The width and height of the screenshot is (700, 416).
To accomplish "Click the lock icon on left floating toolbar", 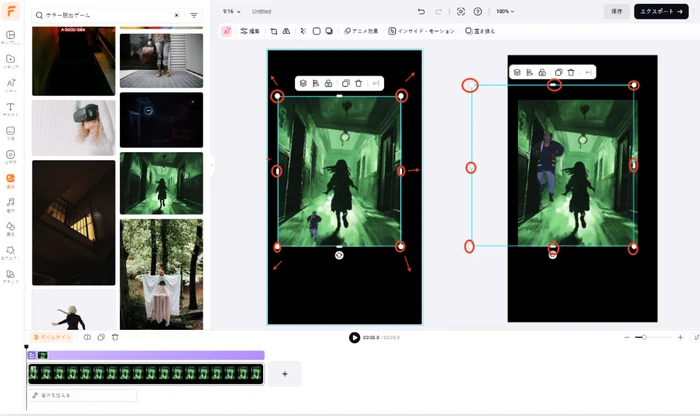I will 328,83.
